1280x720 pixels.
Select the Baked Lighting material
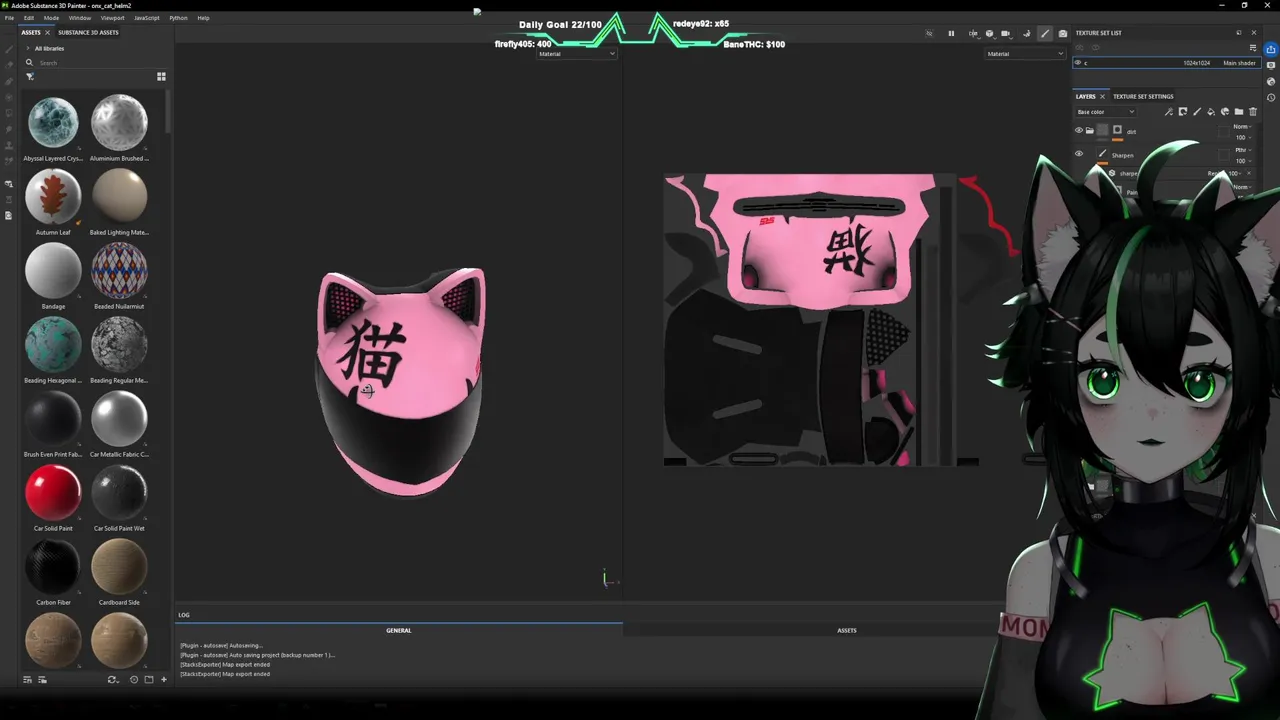point(119,196)
